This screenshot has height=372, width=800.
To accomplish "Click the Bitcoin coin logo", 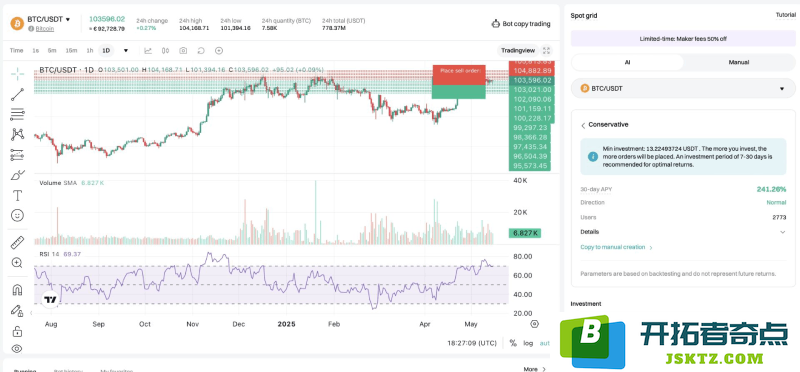I will tap(17, 23).
